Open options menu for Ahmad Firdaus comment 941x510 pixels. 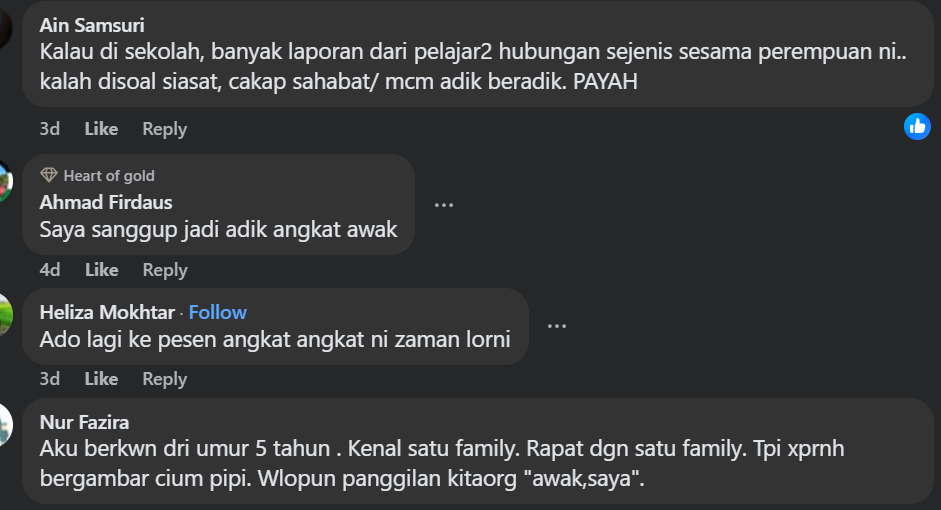(443, 205)
